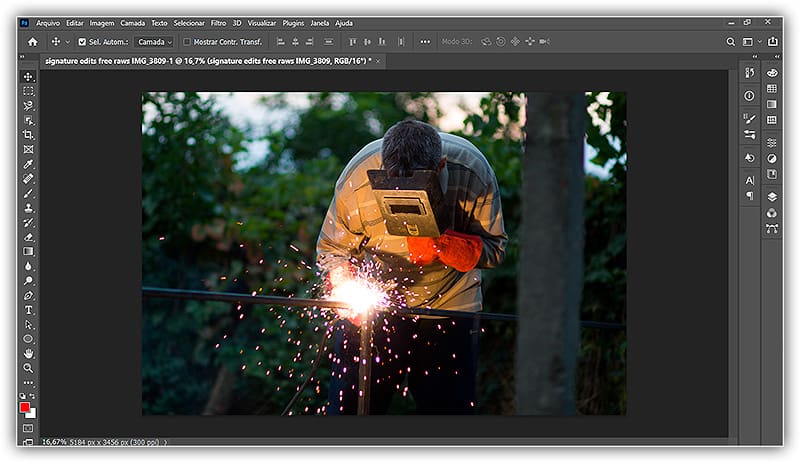Open the Channels panel icon

pos(772,213)
